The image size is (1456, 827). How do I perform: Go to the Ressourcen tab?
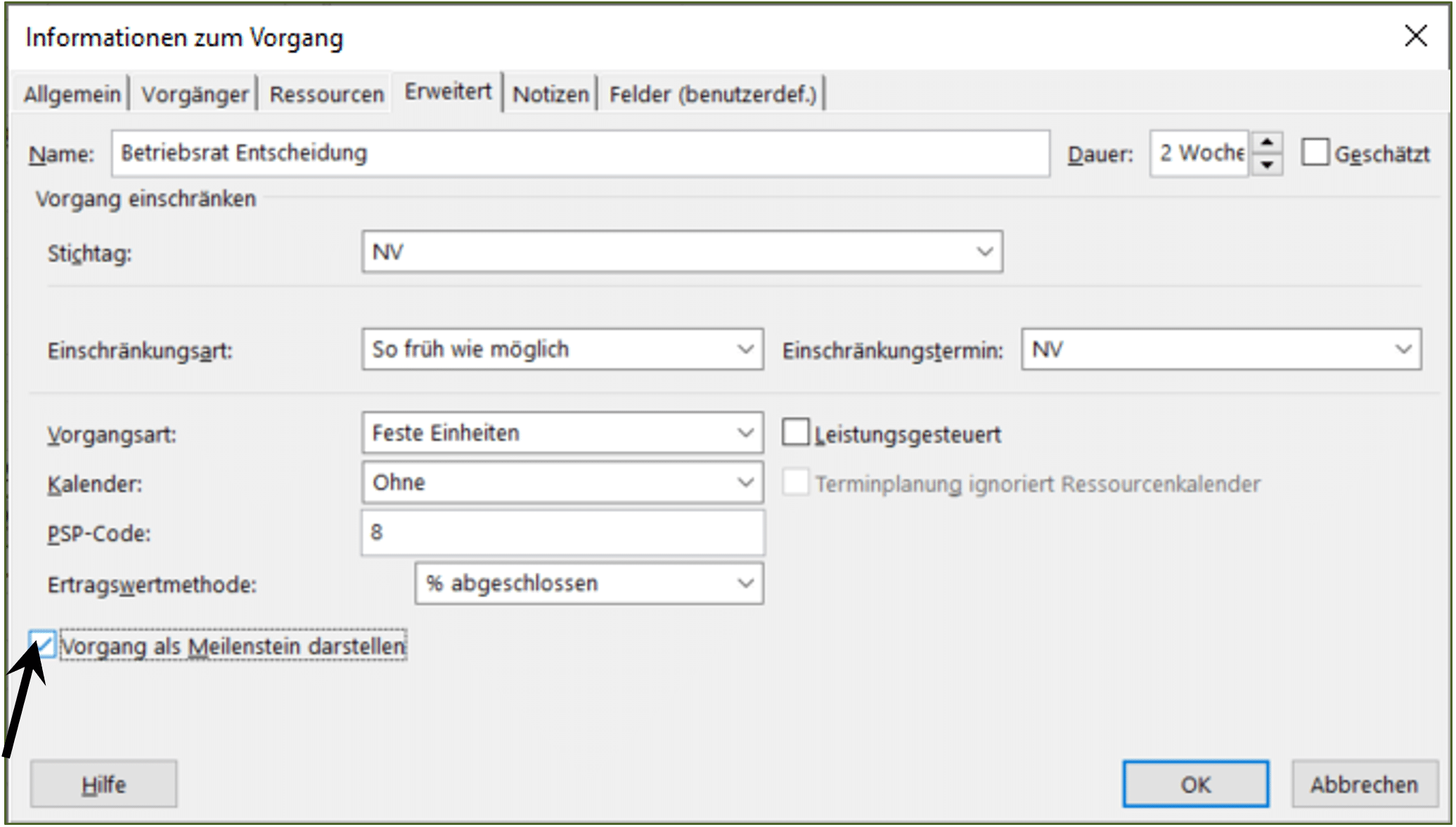[x=326, y=93]
